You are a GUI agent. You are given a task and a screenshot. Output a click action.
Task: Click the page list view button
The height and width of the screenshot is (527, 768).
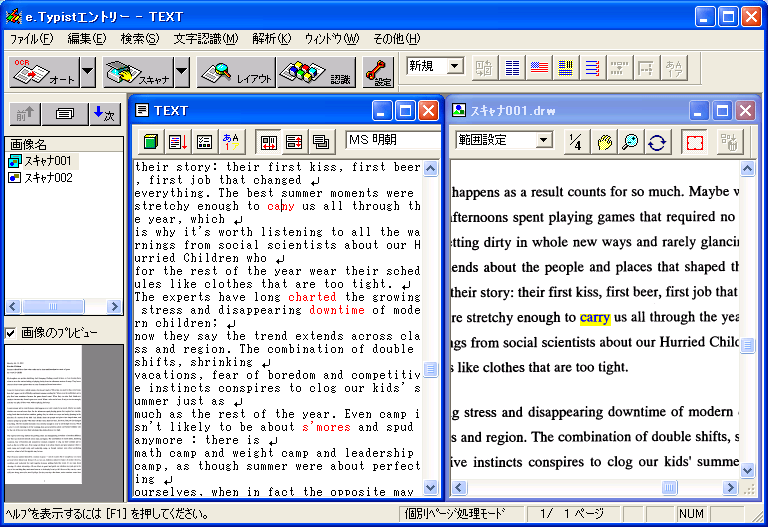[65, 114]
